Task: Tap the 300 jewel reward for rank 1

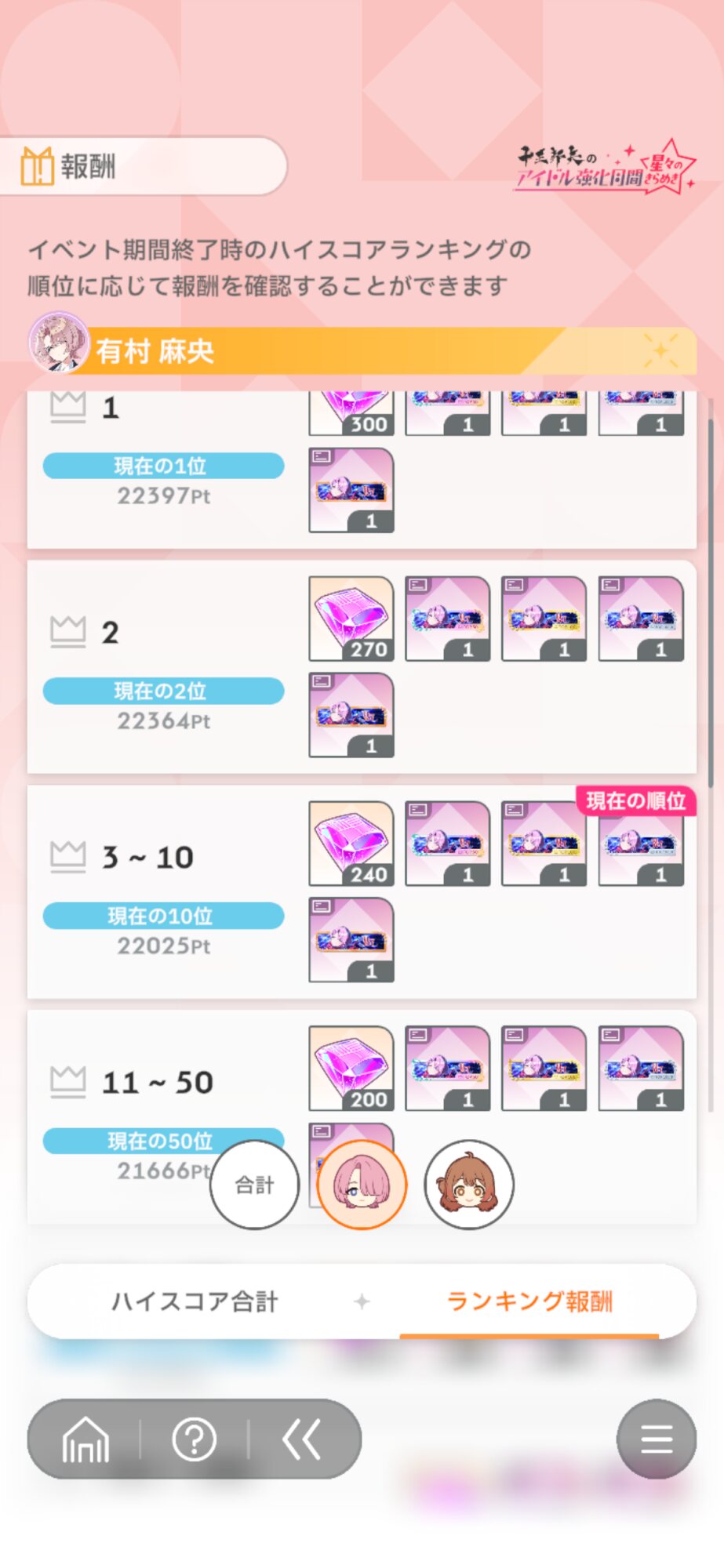Action: coord(351,413)
